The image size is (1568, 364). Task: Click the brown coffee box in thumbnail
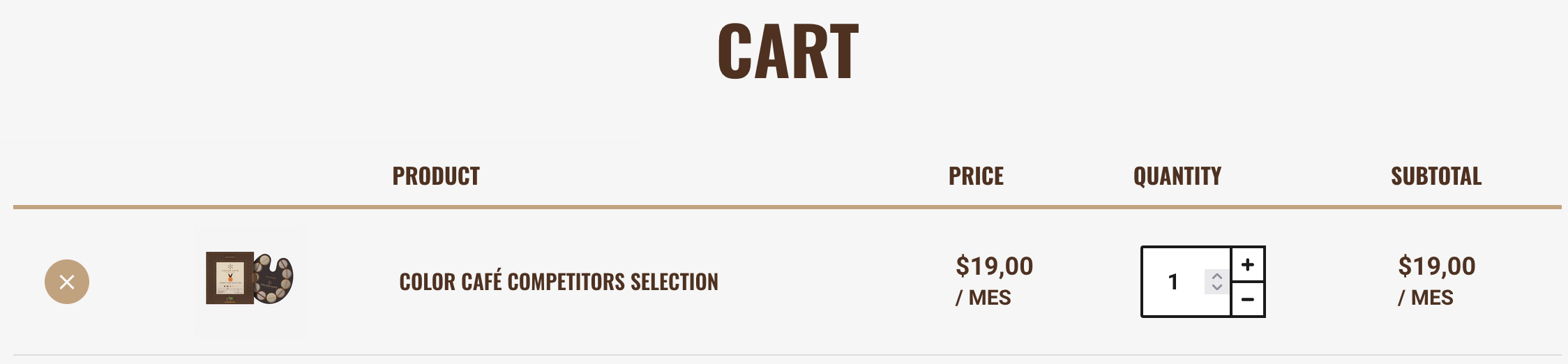point(229,278)
